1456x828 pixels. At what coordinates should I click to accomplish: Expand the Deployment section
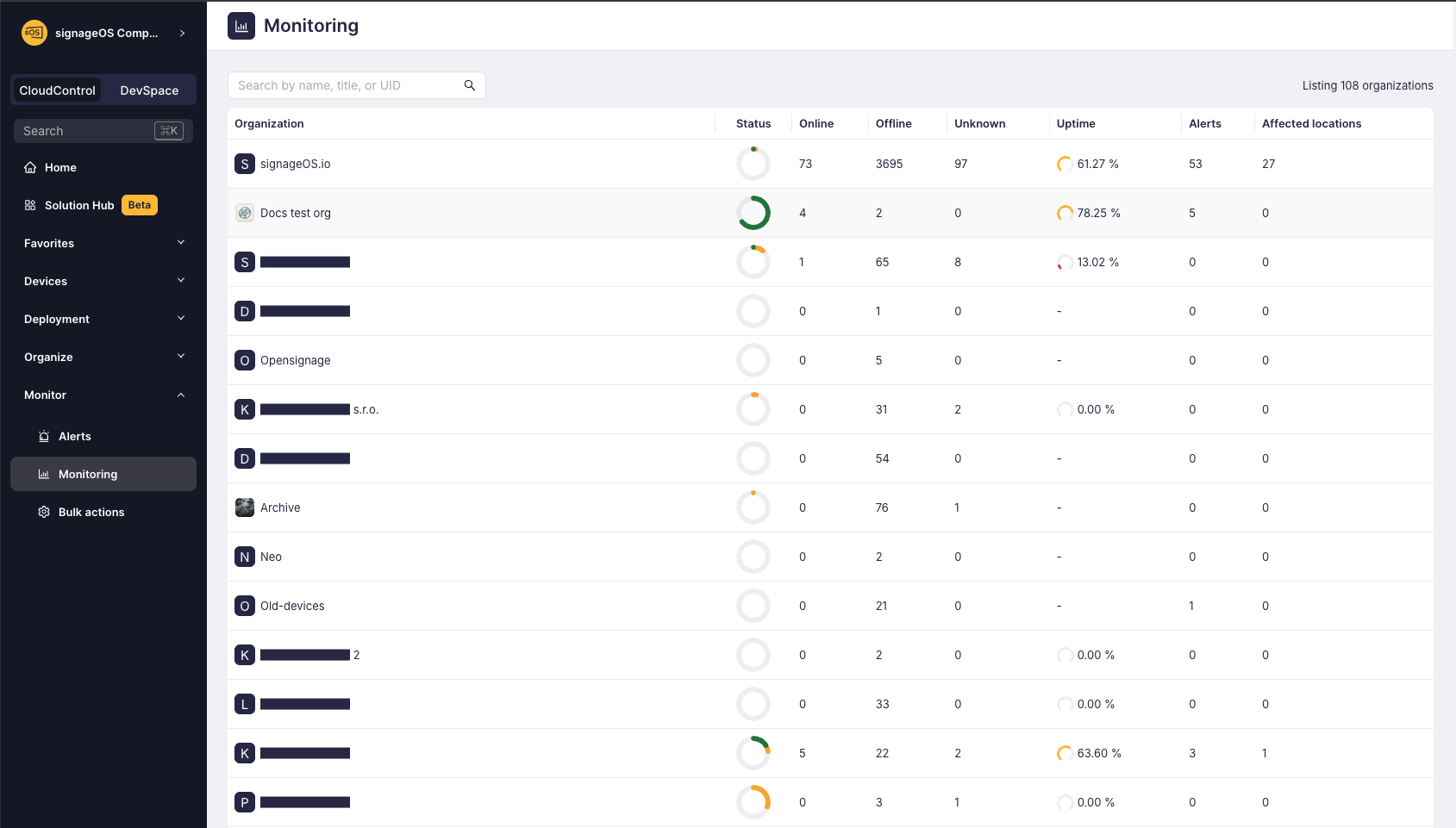(103, 319)
